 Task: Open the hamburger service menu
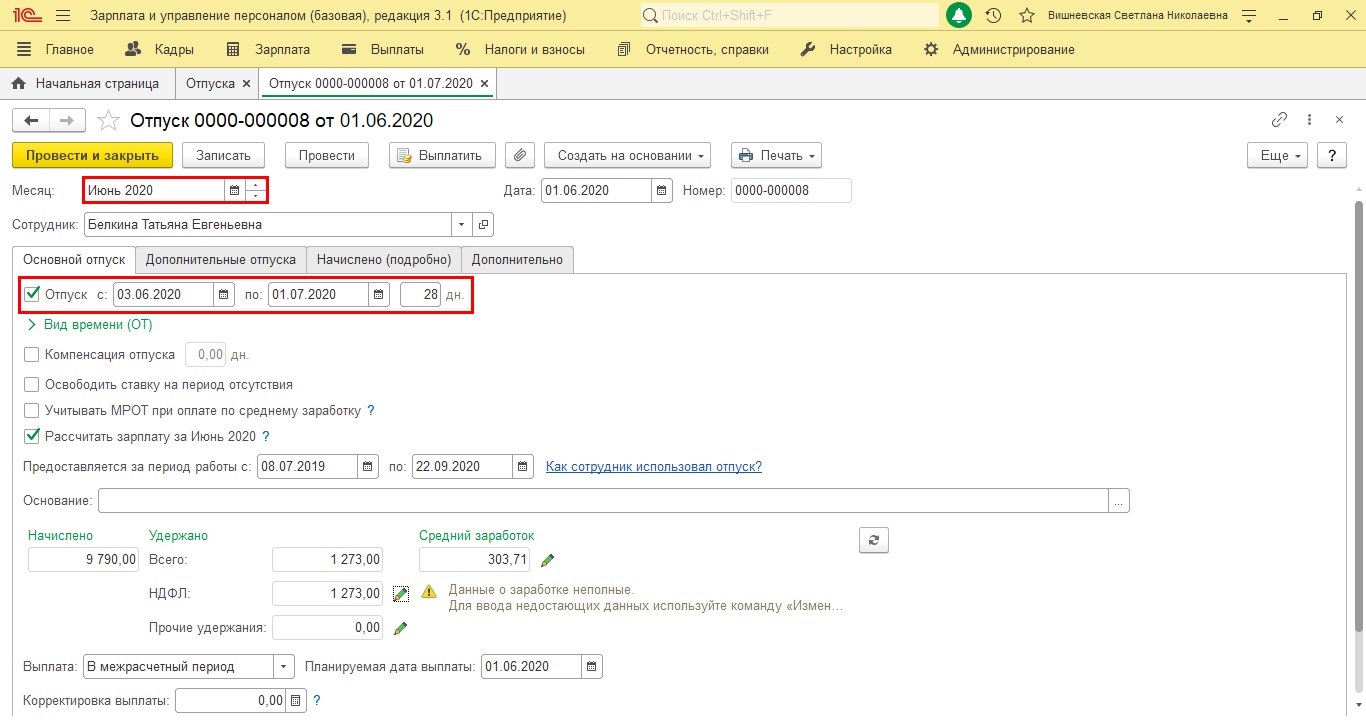63,16
